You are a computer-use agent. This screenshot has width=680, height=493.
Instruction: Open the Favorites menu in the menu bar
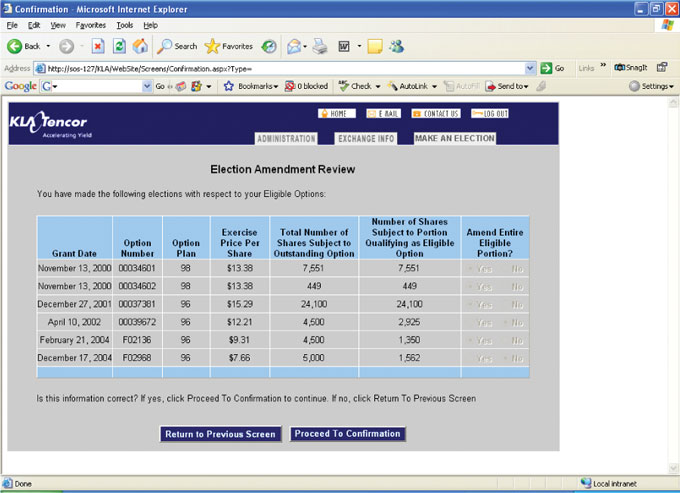click(91, 25)
